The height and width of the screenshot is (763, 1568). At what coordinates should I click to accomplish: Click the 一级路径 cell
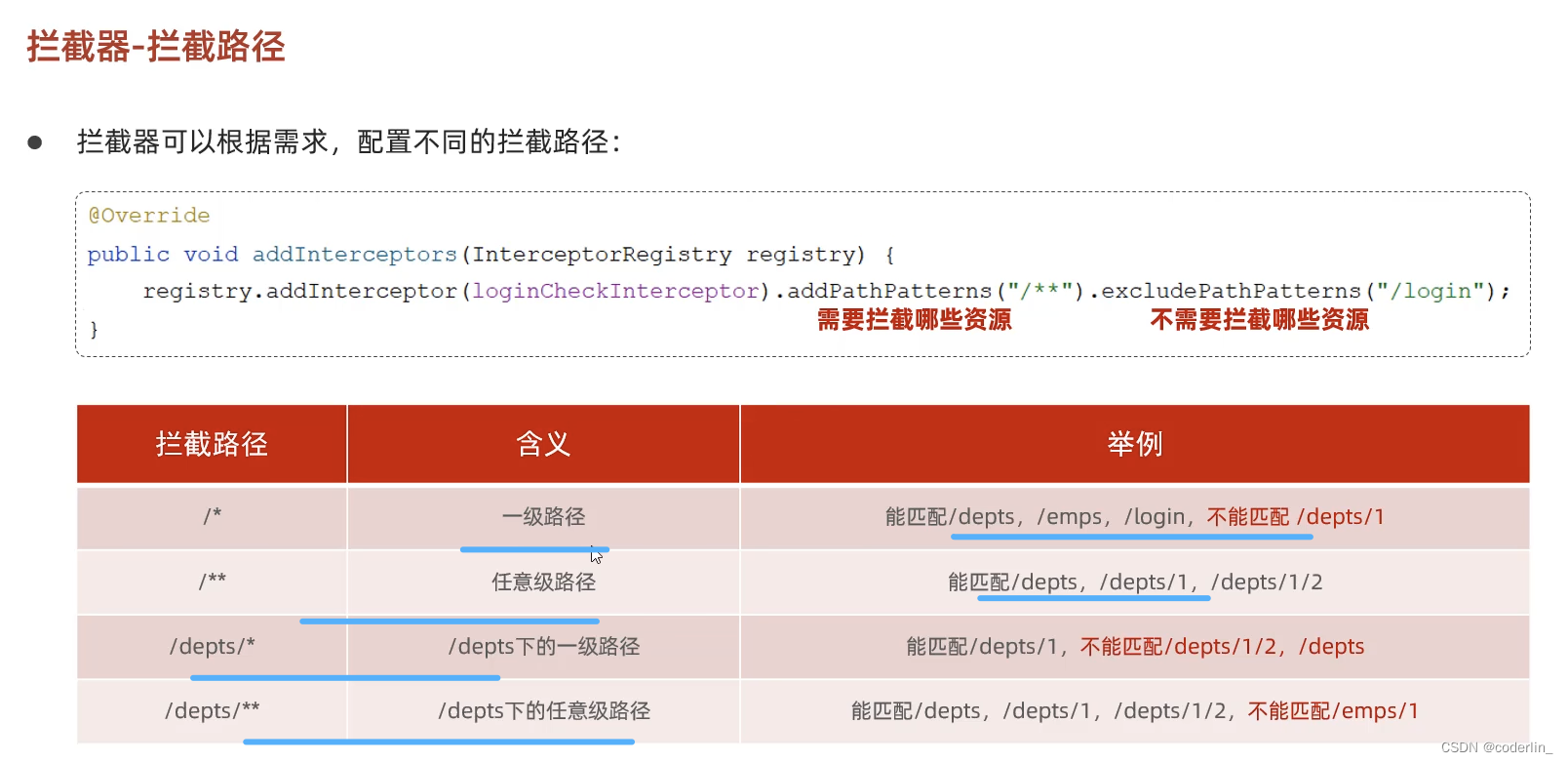(x=543, y=517)
